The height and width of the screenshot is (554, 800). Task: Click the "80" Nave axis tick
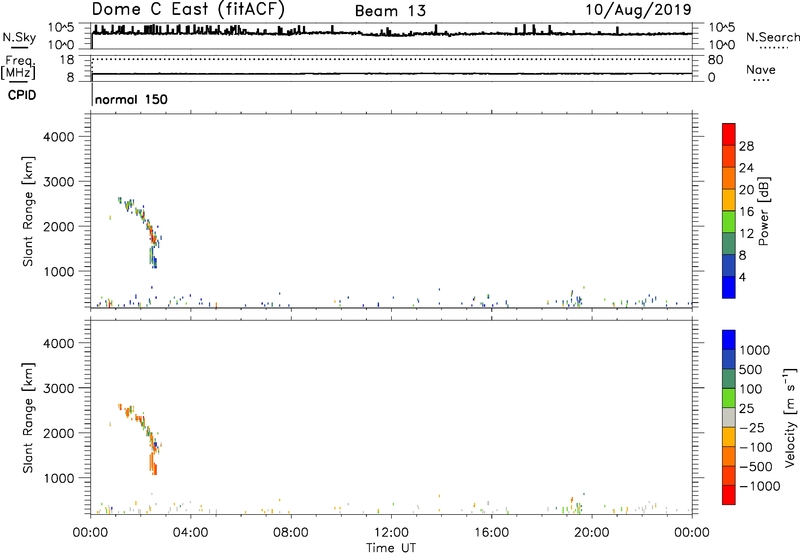[x=715, y=60]
